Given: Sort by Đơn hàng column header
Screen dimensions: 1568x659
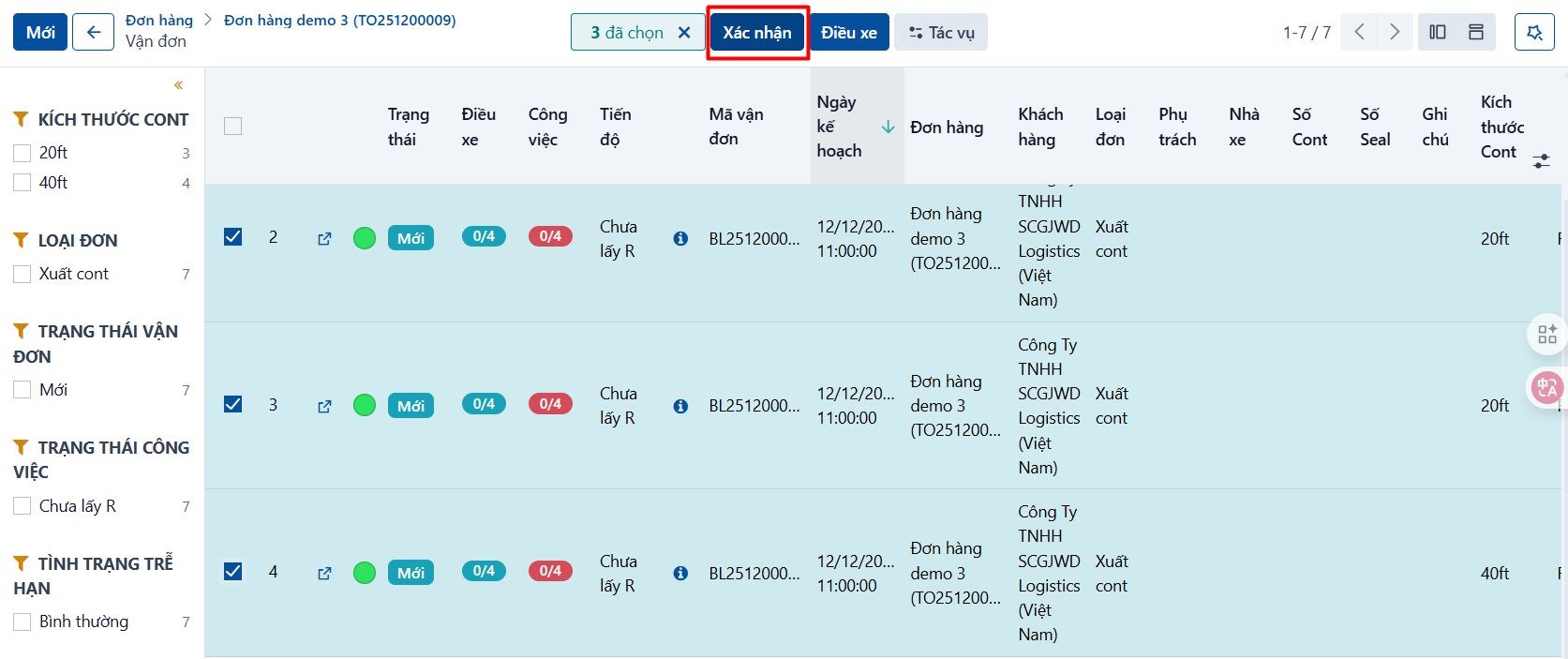Looking at the screenshot, I should click(x=947, y=127).
